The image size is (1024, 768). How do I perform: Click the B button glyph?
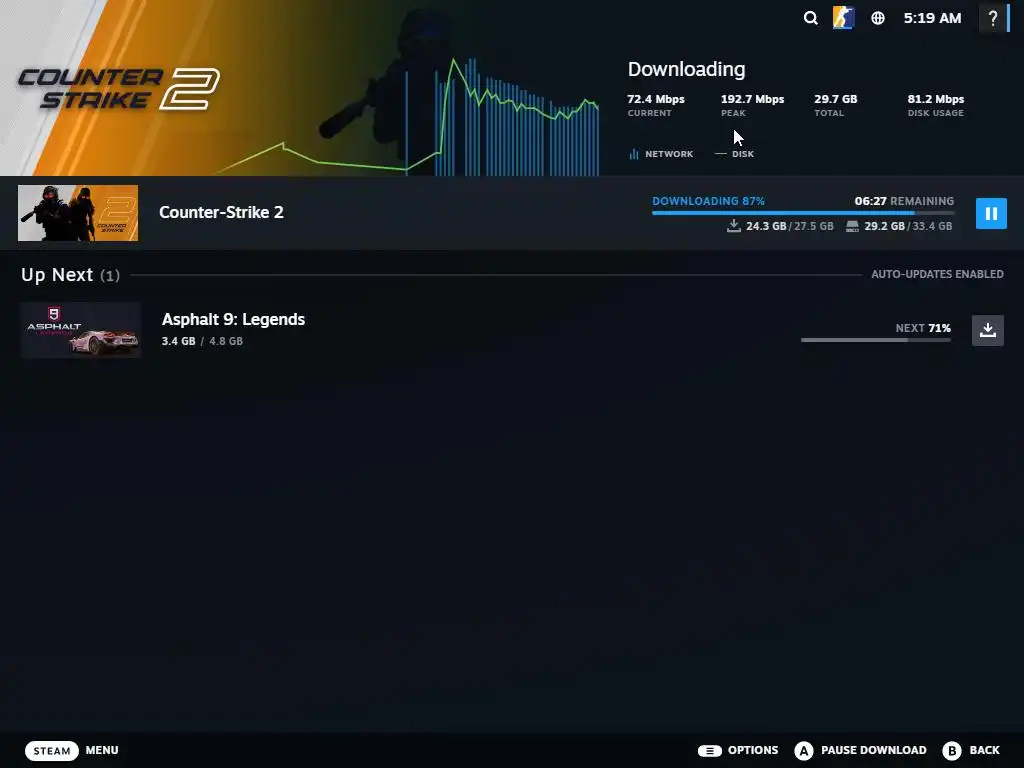952,750
